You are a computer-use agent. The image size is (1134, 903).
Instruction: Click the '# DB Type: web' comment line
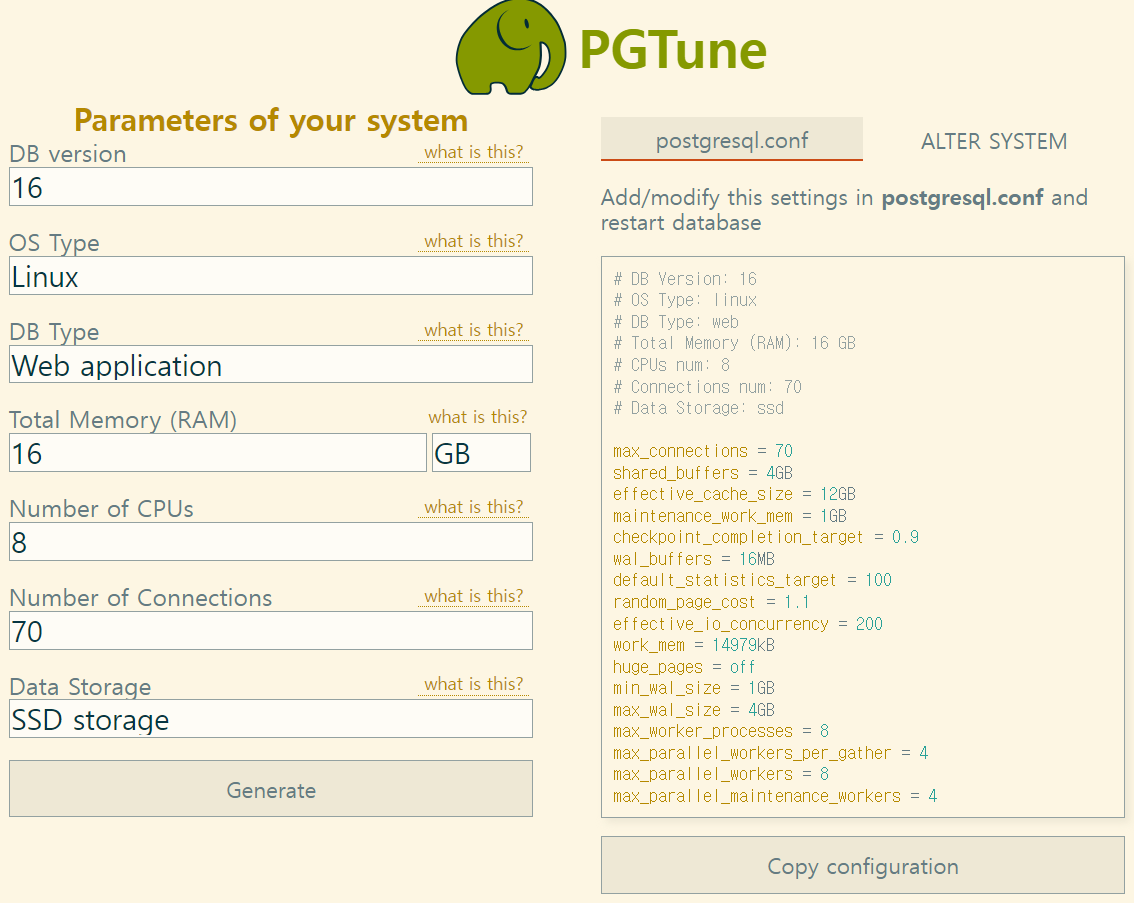coord(676,322)
